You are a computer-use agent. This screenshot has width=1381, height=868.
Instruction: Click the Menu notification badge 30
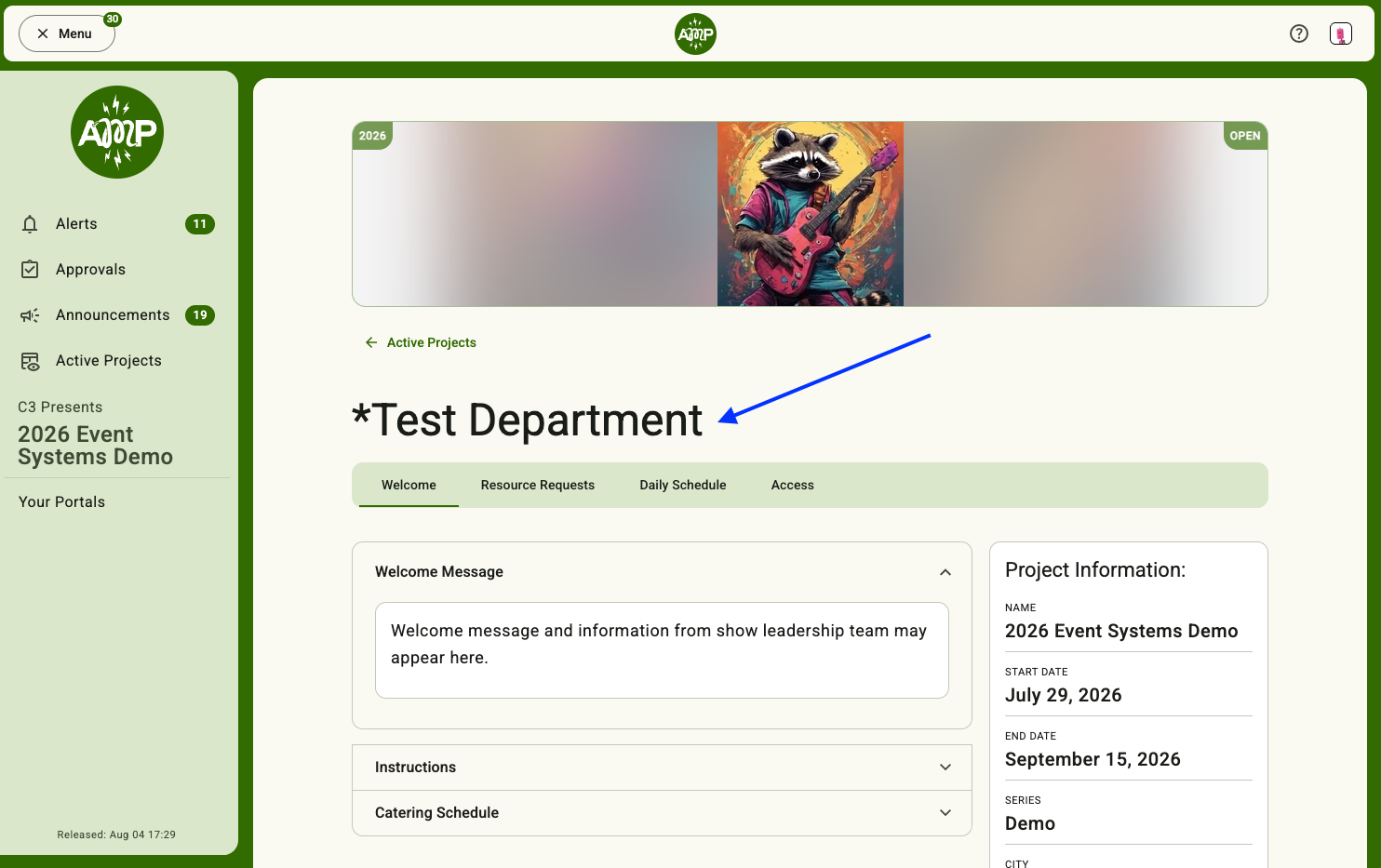(113, 19)
